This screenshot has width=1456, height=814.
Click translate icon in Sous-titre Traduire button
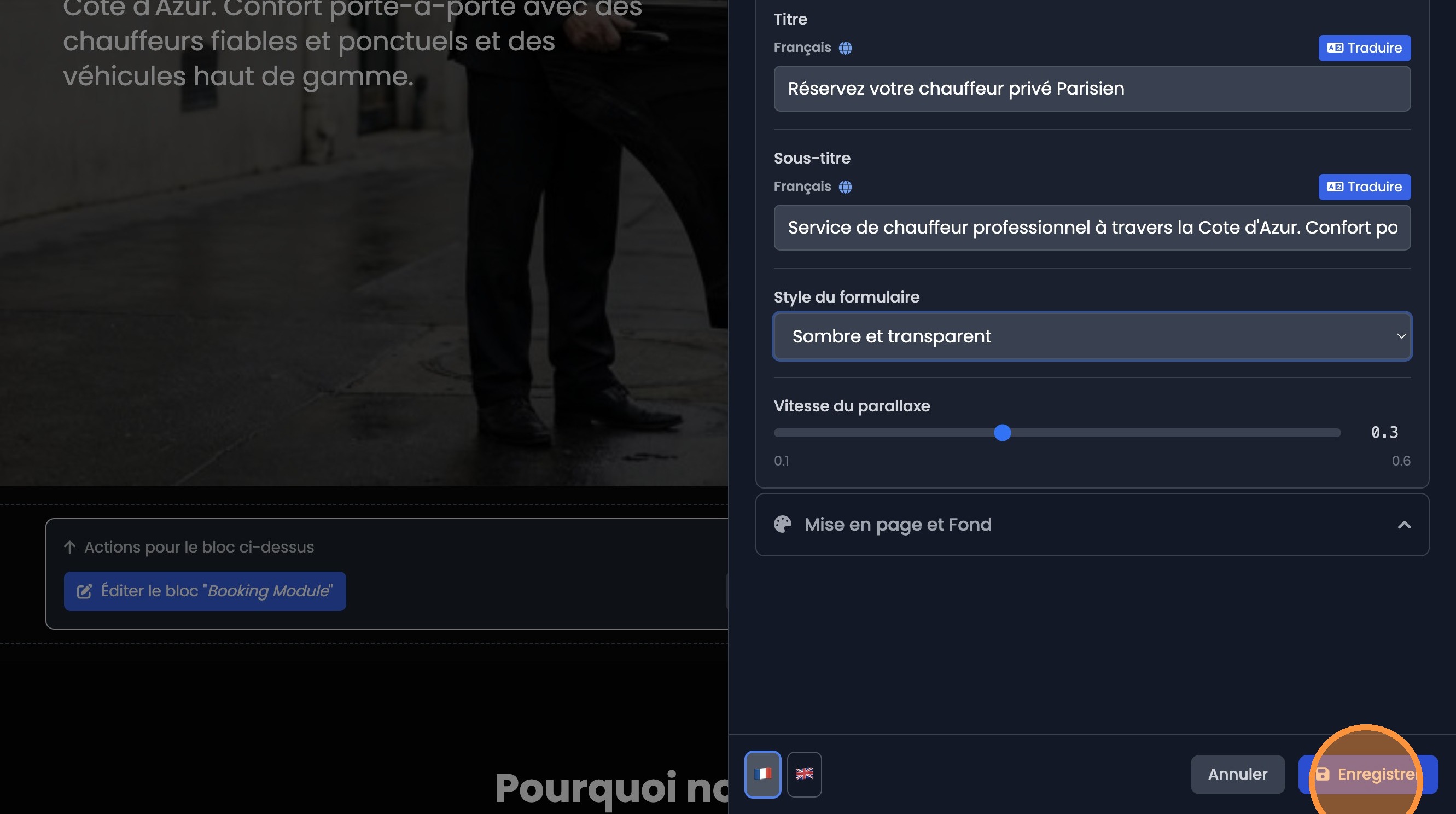[1335, 187]
